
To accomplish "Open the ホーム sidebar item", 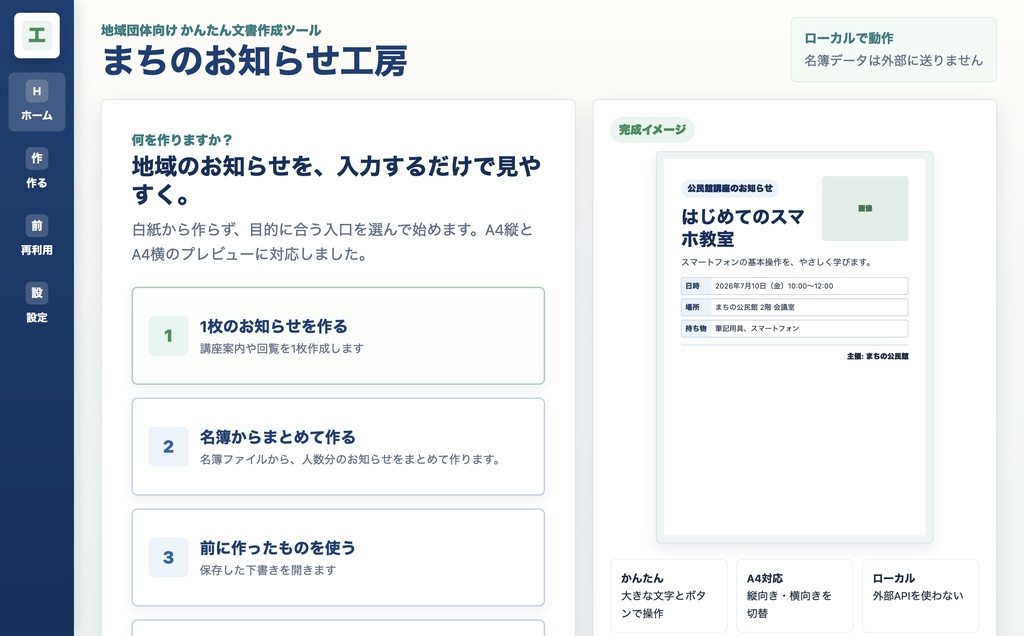I will pyautogui.click(x=37, y=102).
